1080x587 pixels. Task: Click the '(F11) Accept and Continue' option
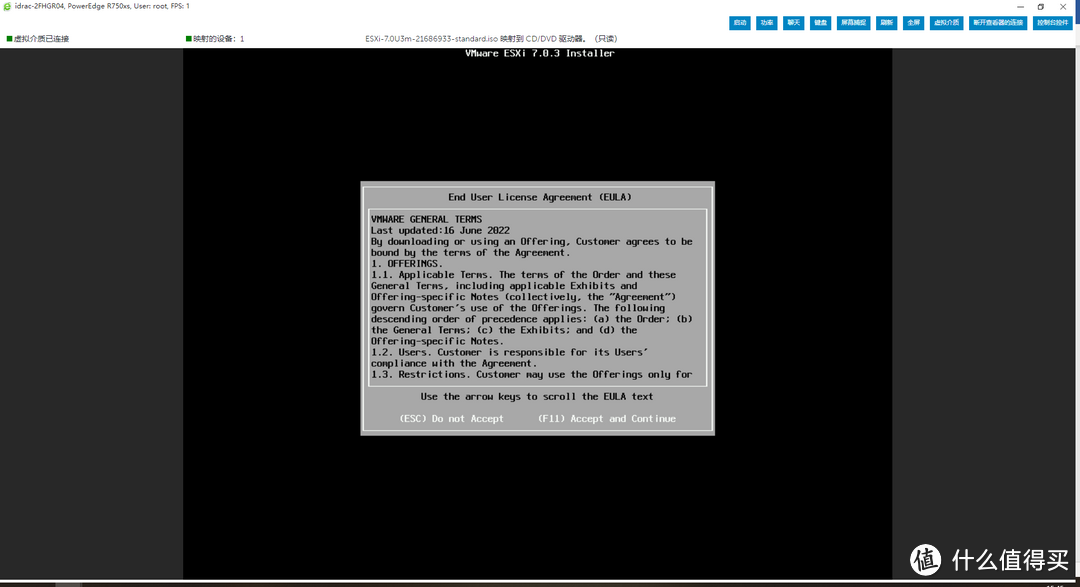click(x=607, y=418)
